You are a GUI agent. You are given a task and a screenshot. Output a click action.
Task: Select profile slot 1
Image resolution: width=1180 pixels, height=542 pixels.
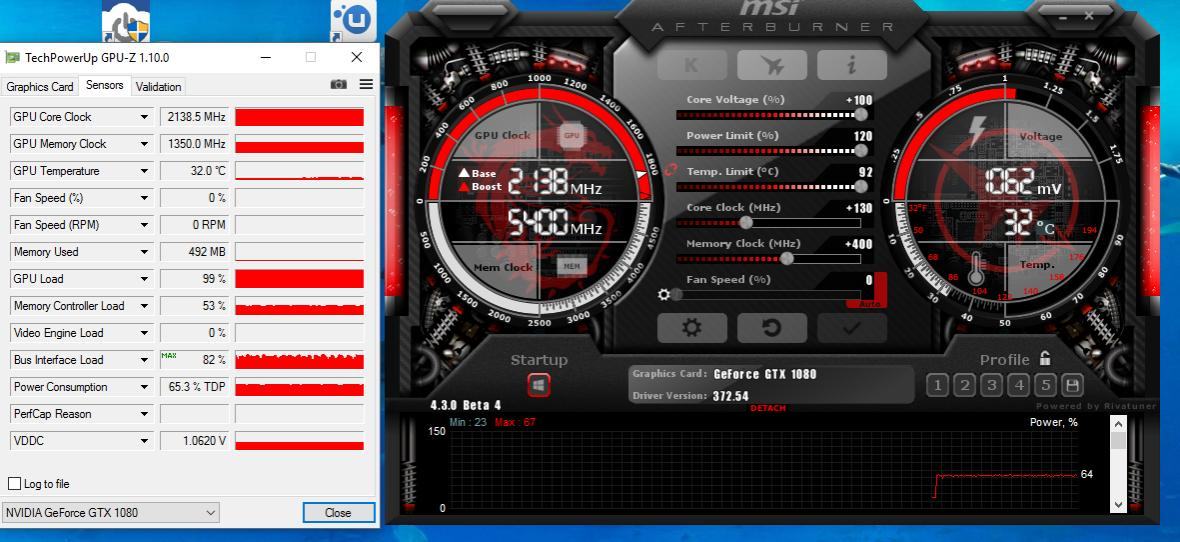(937, 385)
